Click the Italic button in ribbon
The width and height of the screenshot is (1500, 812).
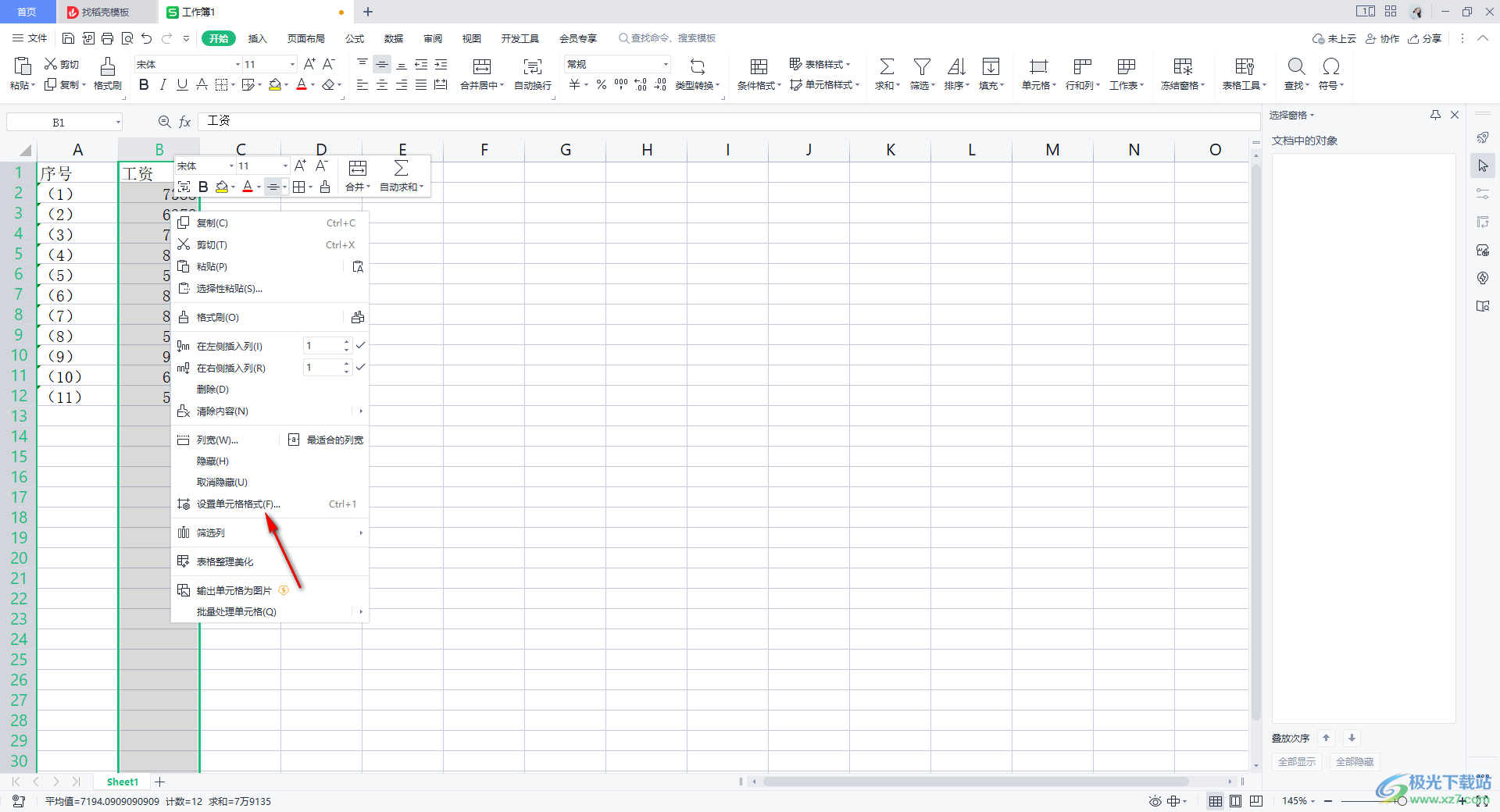[x=162, y=84]
